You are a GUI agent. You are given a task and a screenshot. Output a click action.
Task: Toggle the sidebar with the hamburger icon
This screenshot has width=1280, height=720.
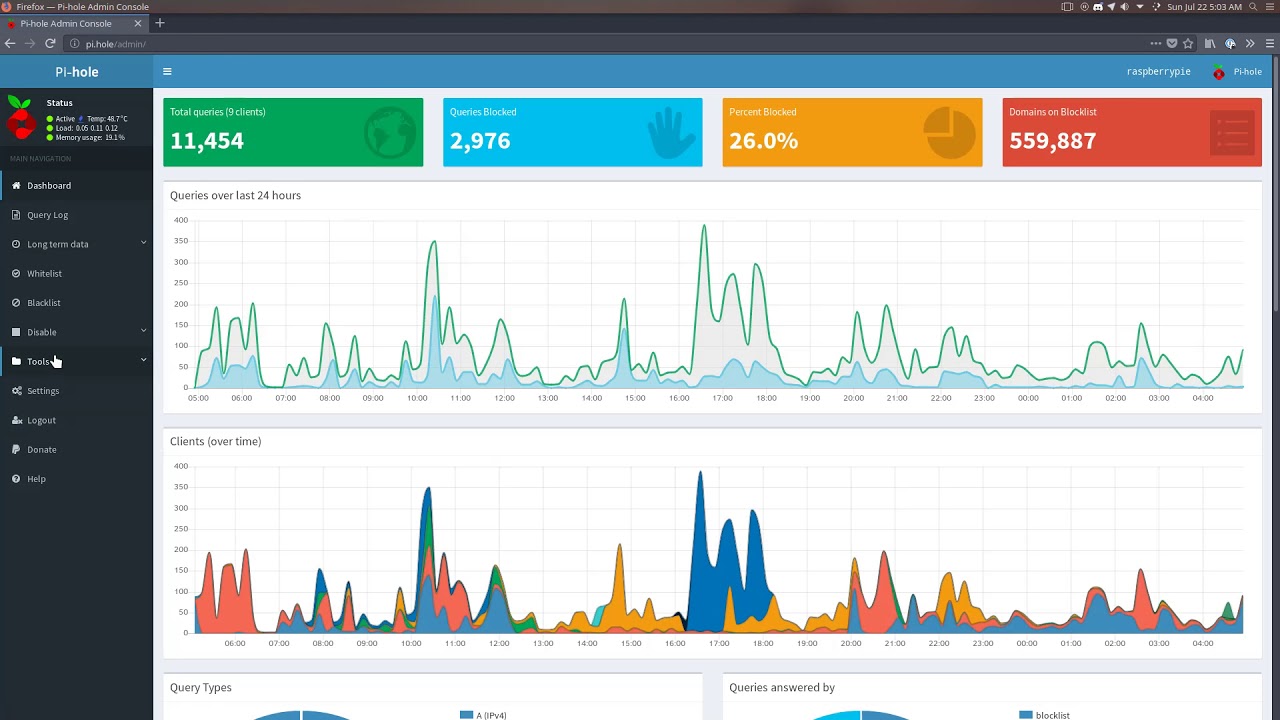point(167,72)
